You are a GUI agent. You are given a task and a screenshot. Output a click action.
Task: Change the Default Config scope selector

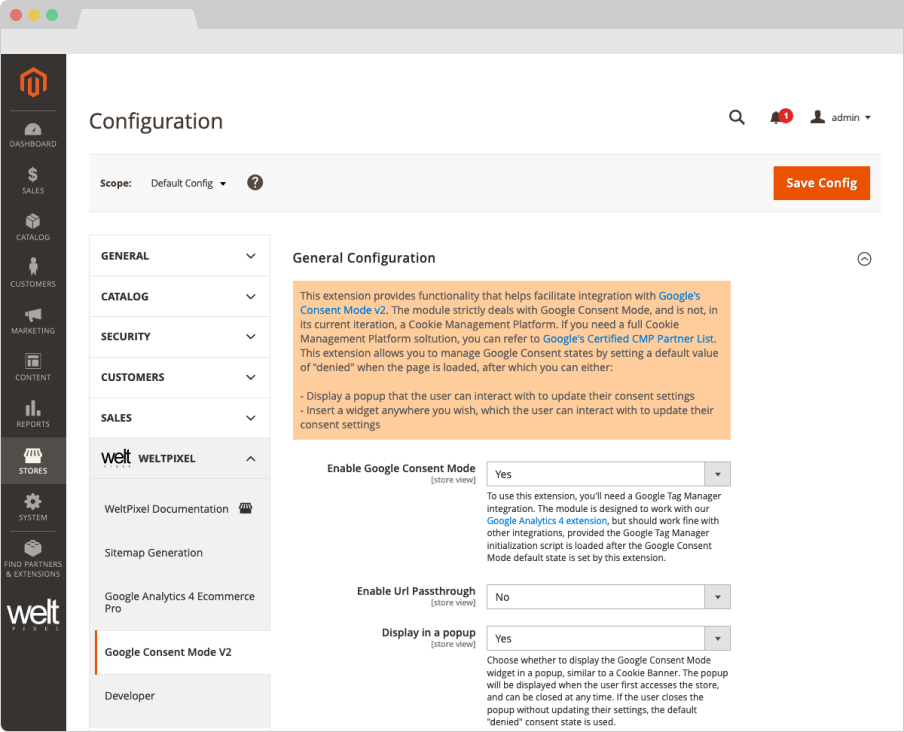188,184
